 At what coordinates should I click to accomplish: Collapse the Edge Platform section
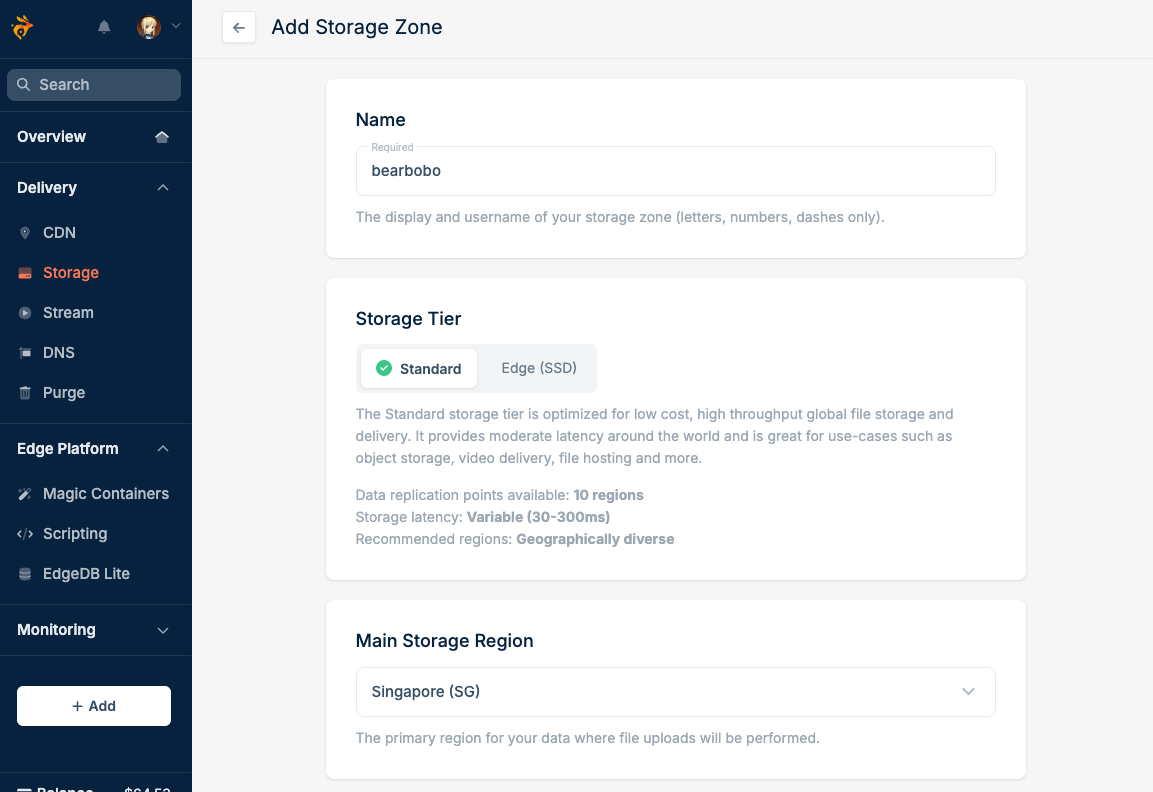tap(163, 449)
